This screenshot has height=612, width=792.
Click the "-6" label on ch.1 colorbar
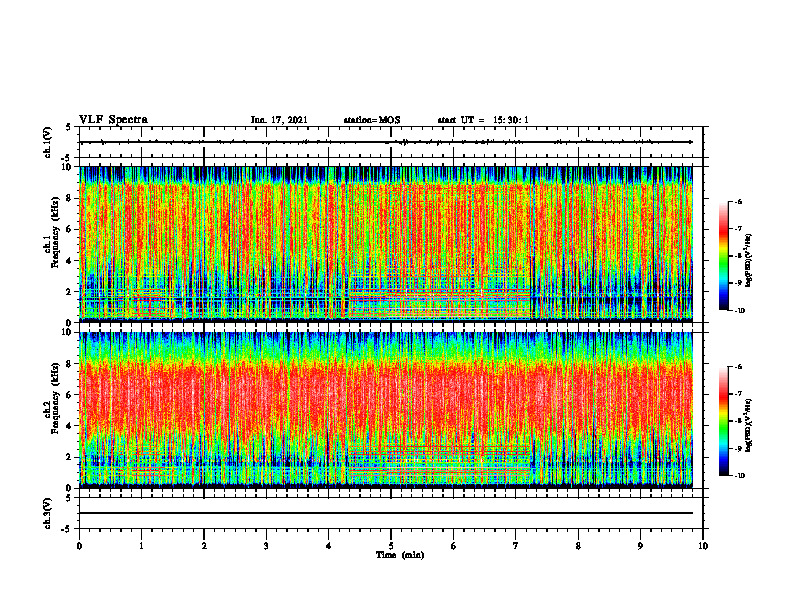(x=739, y=201)
